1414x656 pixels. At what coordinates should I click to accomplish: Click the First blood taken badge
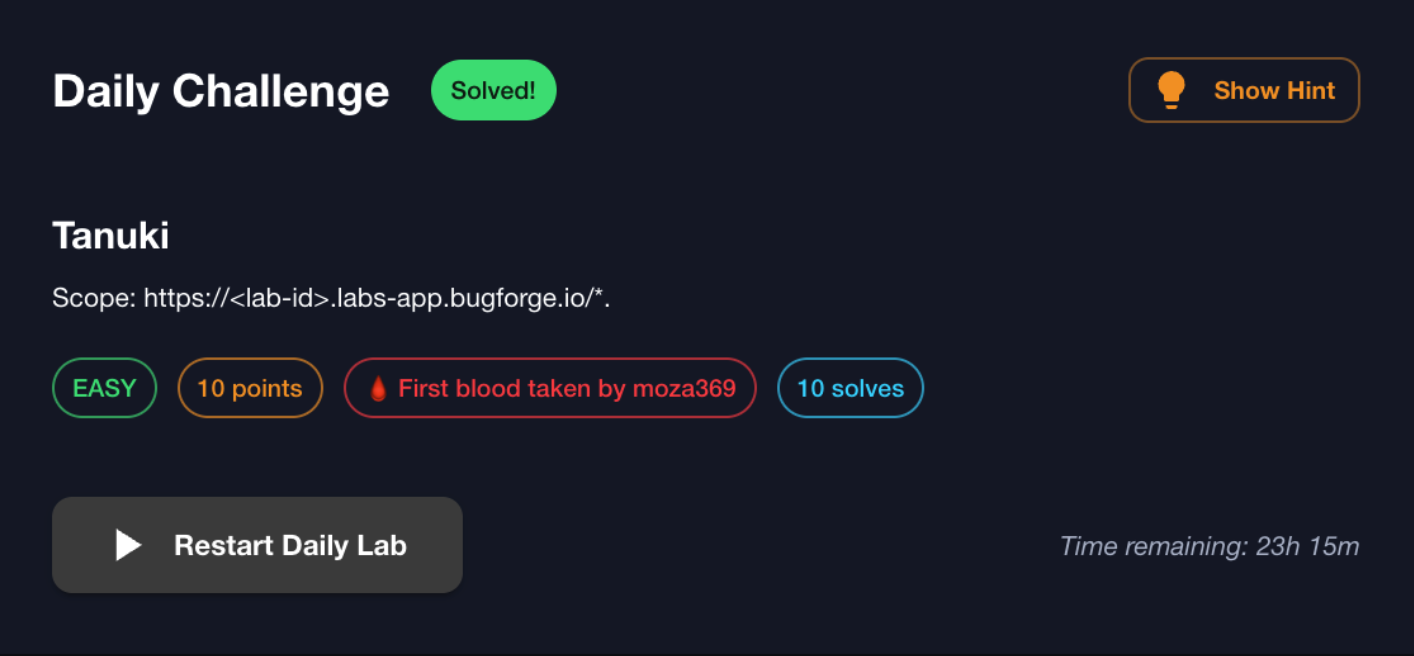pos(550,388)
